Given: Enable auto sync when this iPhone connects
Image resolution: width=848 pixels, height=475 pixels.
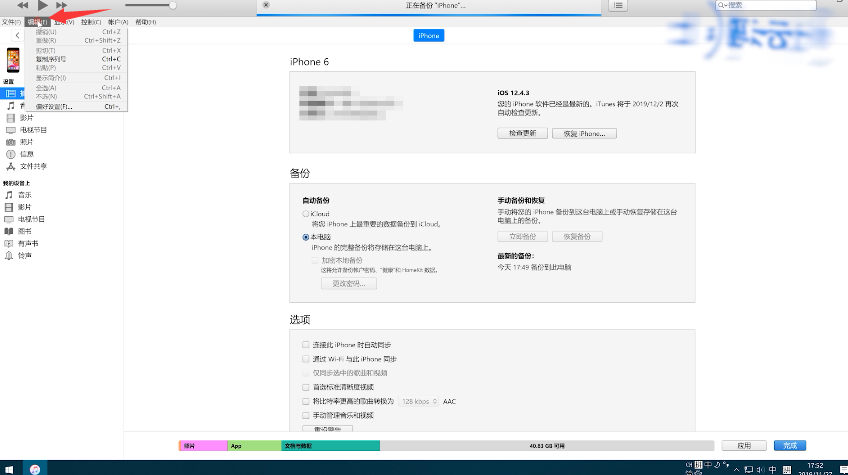Looking at the screenshot, I should point(306,345).
